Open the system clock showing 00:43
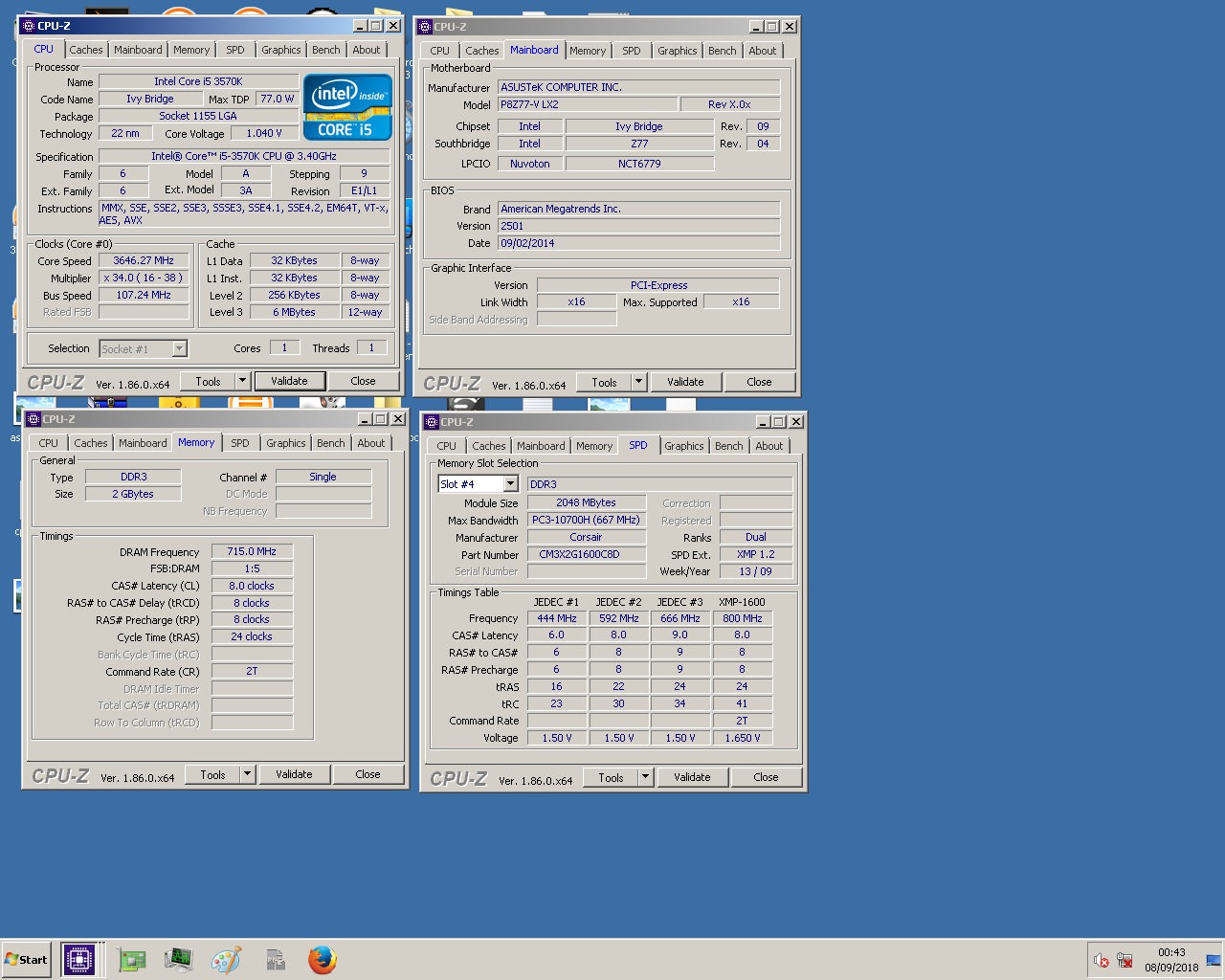The height and width of the screenshot is (980, 1225). (1171, 960)
